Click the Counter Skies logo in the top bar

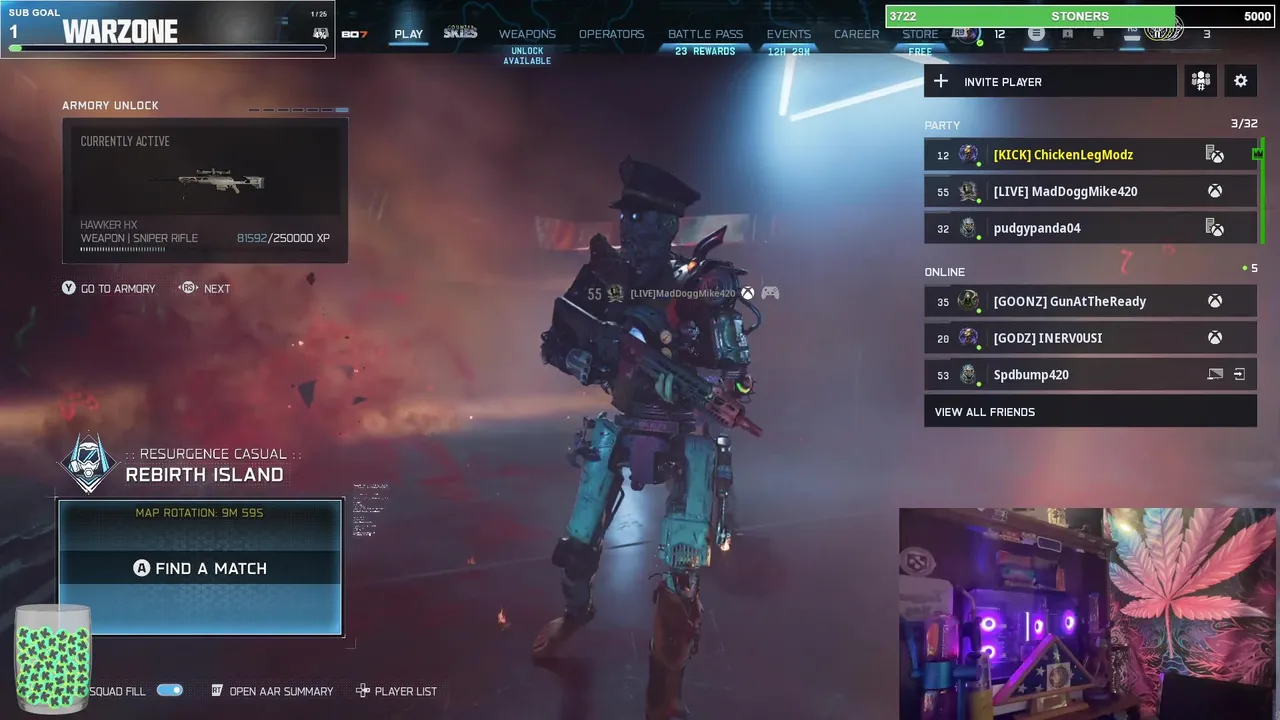(460, 33)
